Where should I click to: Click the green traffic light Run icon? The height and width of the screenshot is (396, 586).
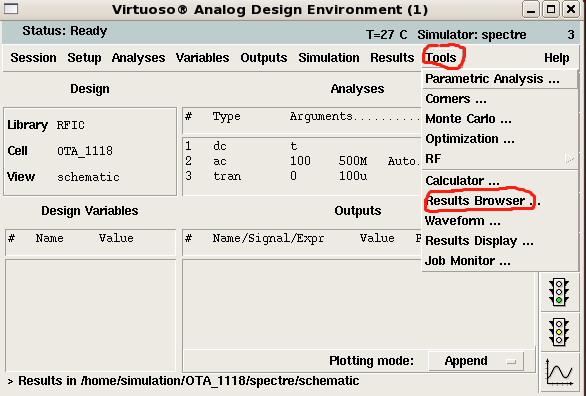(559, 292)
